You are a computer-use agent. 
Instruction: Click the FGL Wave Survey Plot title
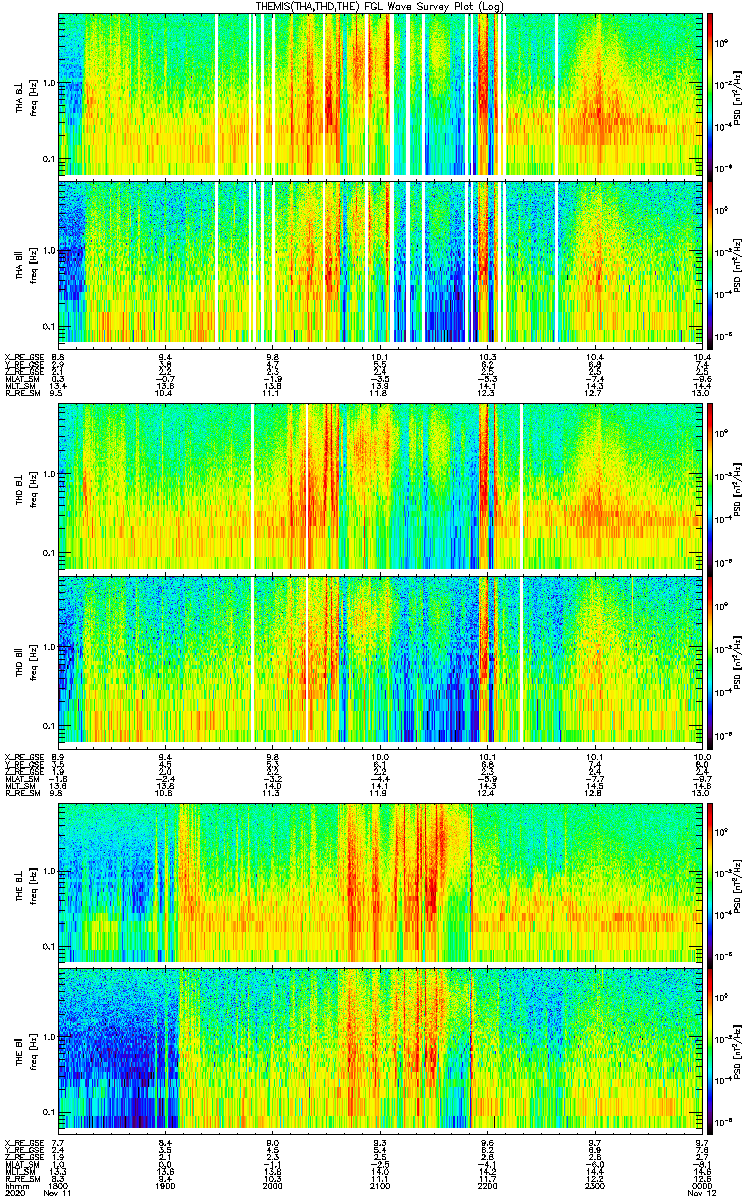coord(381,6)
